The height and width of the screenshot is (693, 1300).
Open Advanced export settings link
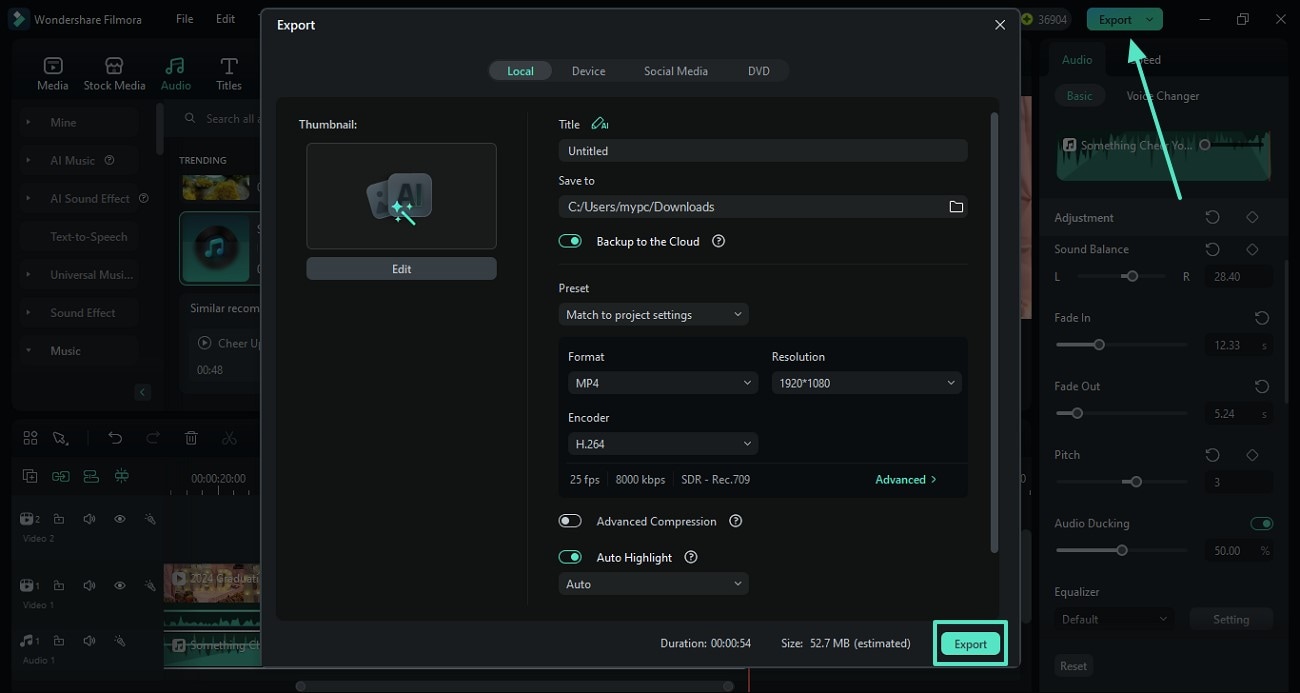pyautogui.click(x=906, y=480)
